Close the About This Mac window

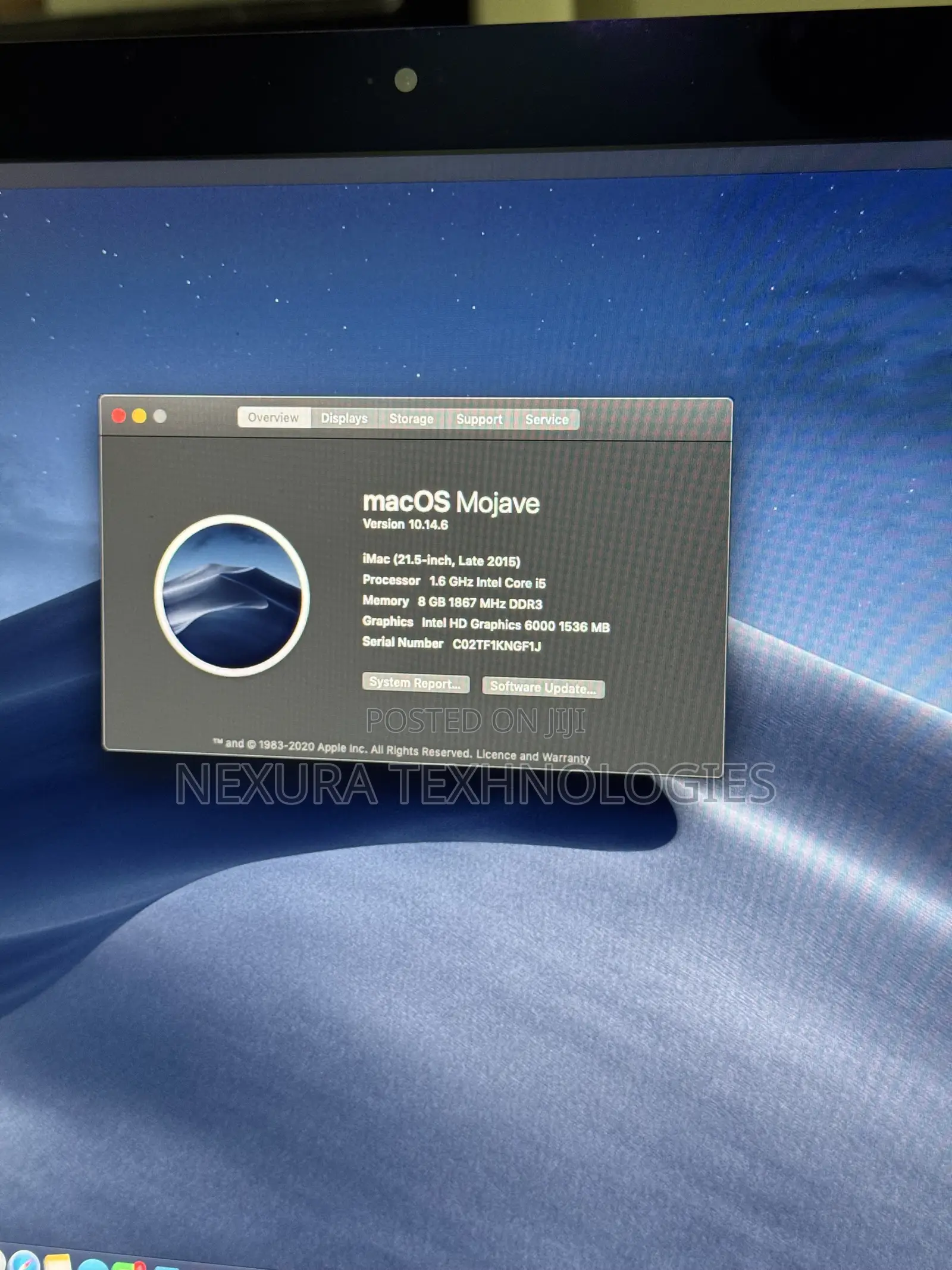click(x=118, y=416)
